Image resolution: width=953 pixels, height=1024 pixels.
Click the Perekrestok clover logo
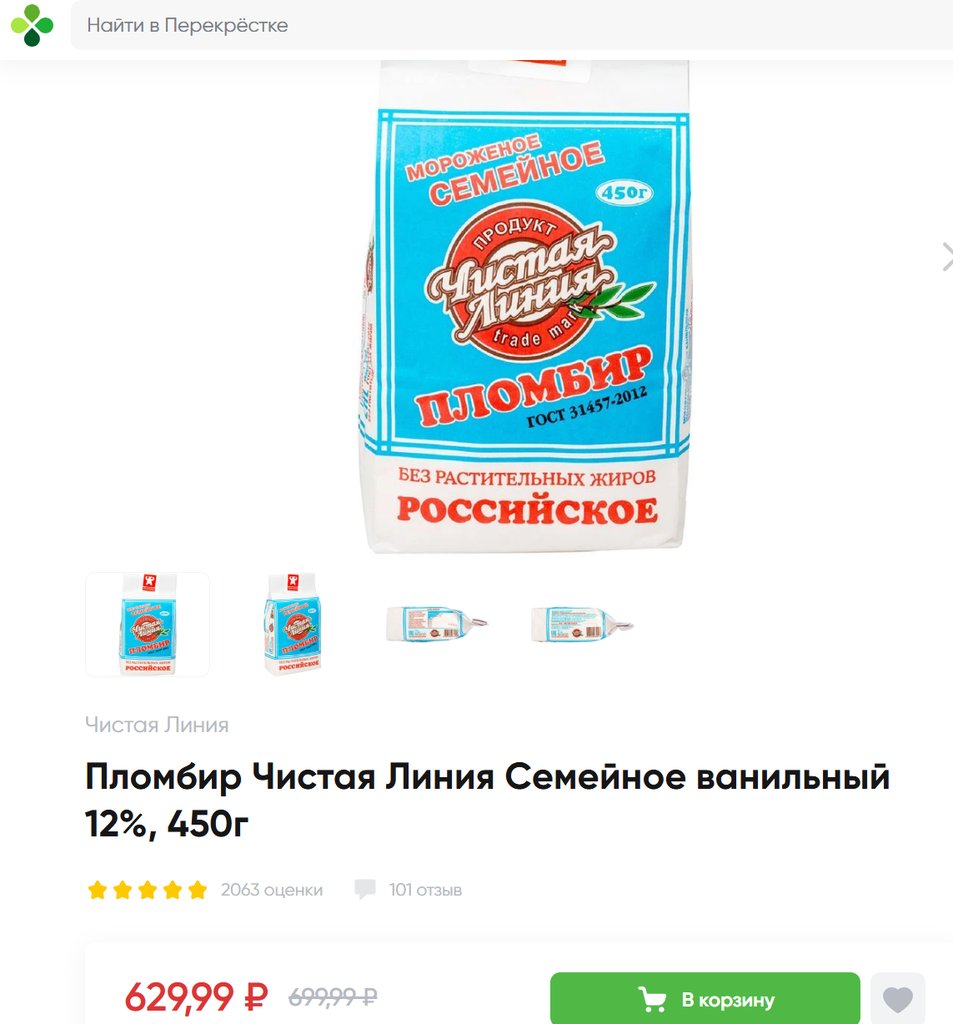(x=31, y=25)
